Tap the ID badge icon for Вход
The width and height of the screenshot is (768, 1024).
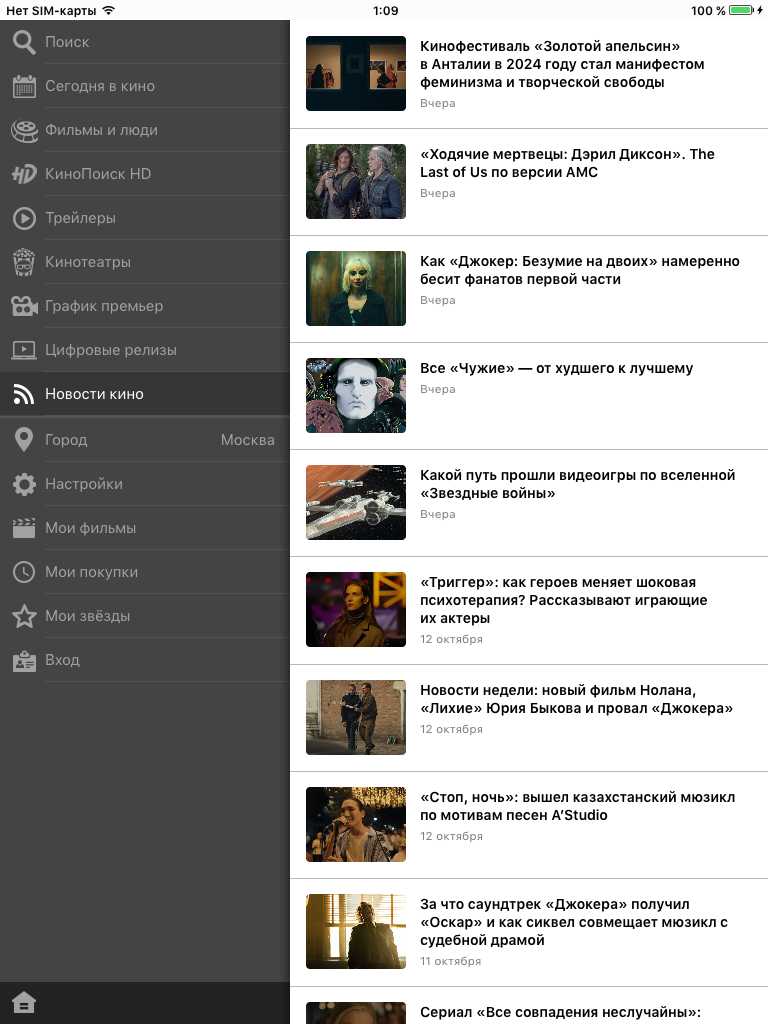pos(24,661)
